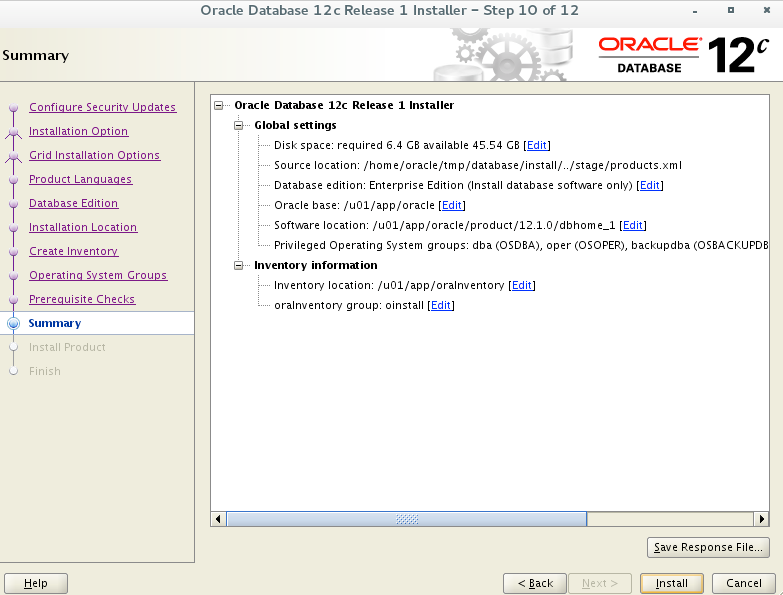
Task: Select the Inventory location /u01/app/oraInventory text
Action: (389, 285)
